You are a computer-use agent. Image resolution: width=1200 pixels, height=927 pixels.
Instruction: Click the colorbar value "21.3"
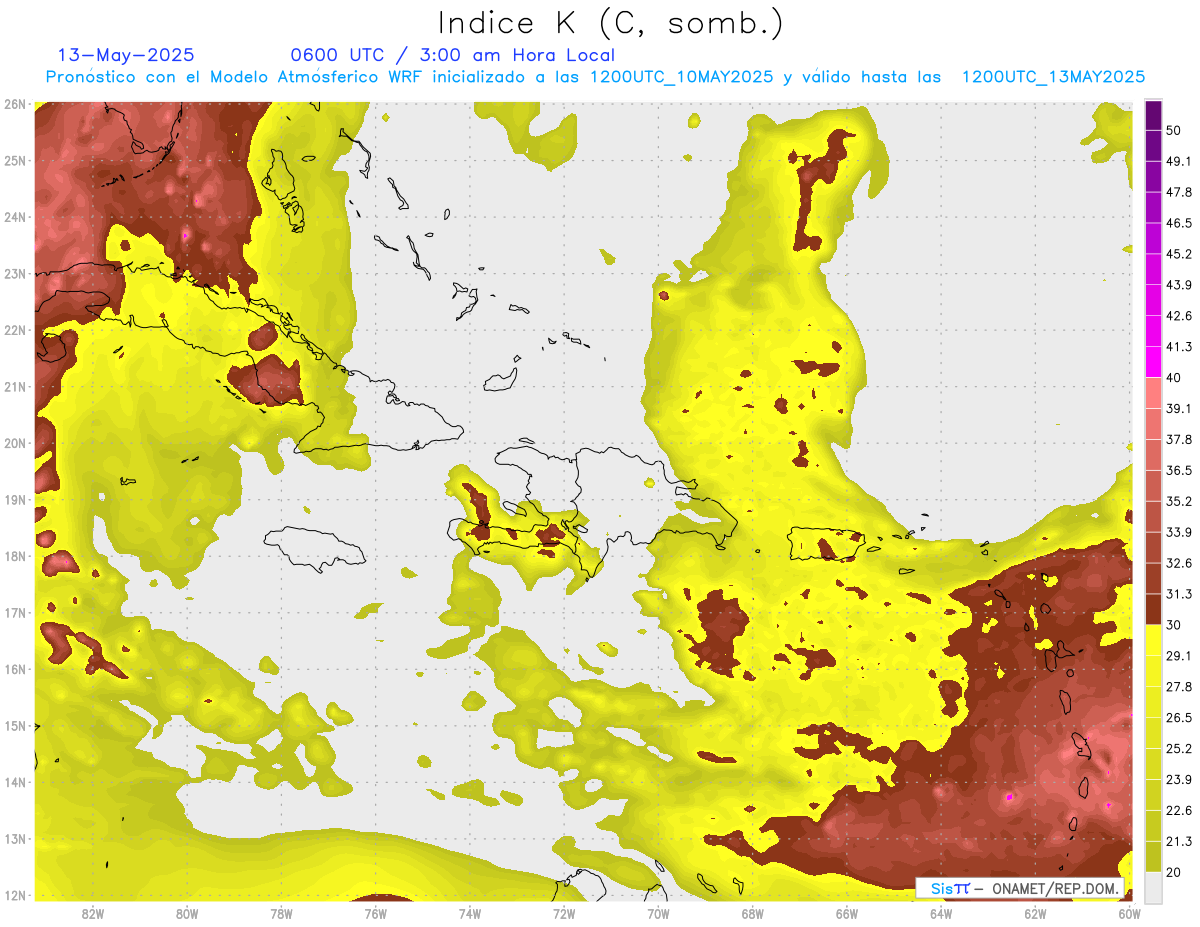1180,841
